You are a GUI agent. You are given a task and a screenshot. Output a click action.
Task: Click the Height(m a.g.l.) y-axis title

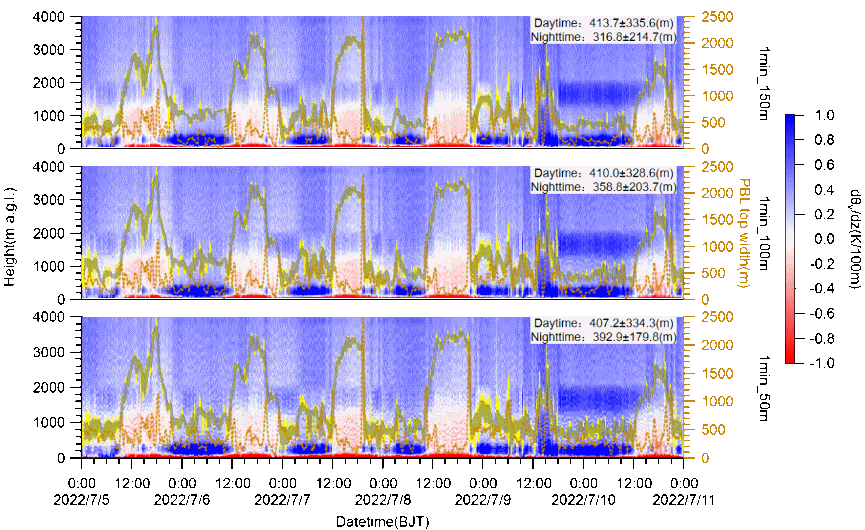pos(9,236)
